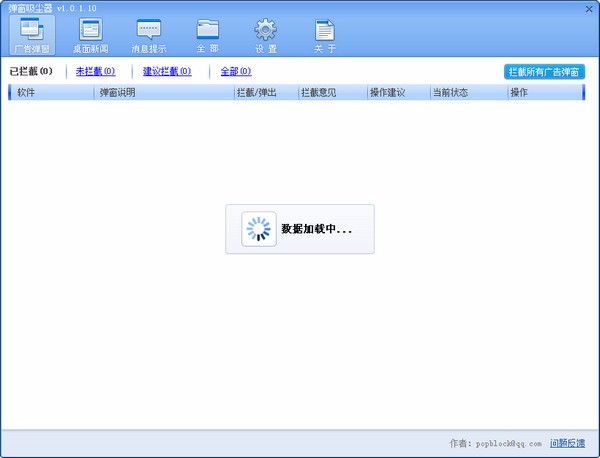Click the 弹窗吸尘器 title text
The width and height of the screenshot is (600, 458).
tap(30, 8)
